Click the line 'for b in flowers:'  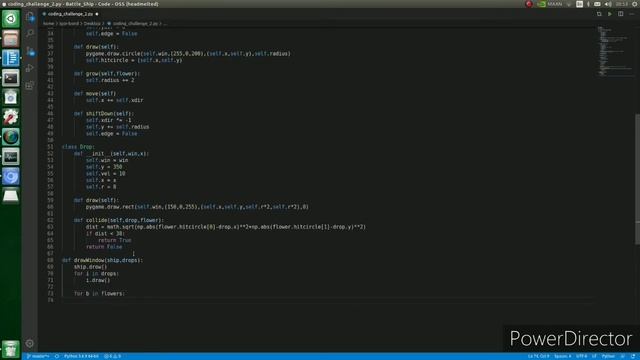pyautogui.click(x=99, y=293)
